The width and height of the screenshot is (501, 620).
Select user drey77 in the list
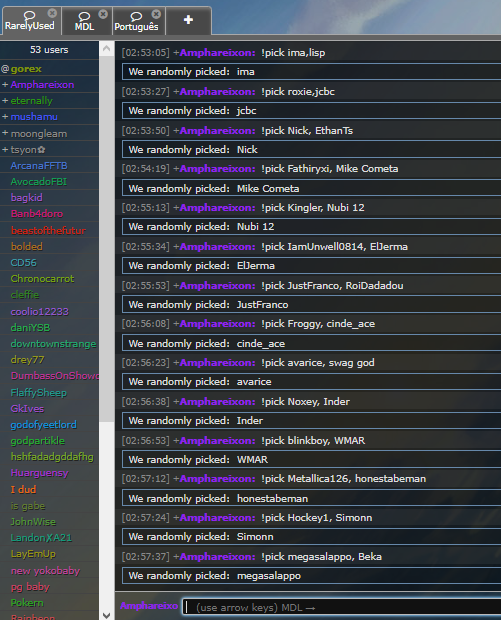point(27,359)
